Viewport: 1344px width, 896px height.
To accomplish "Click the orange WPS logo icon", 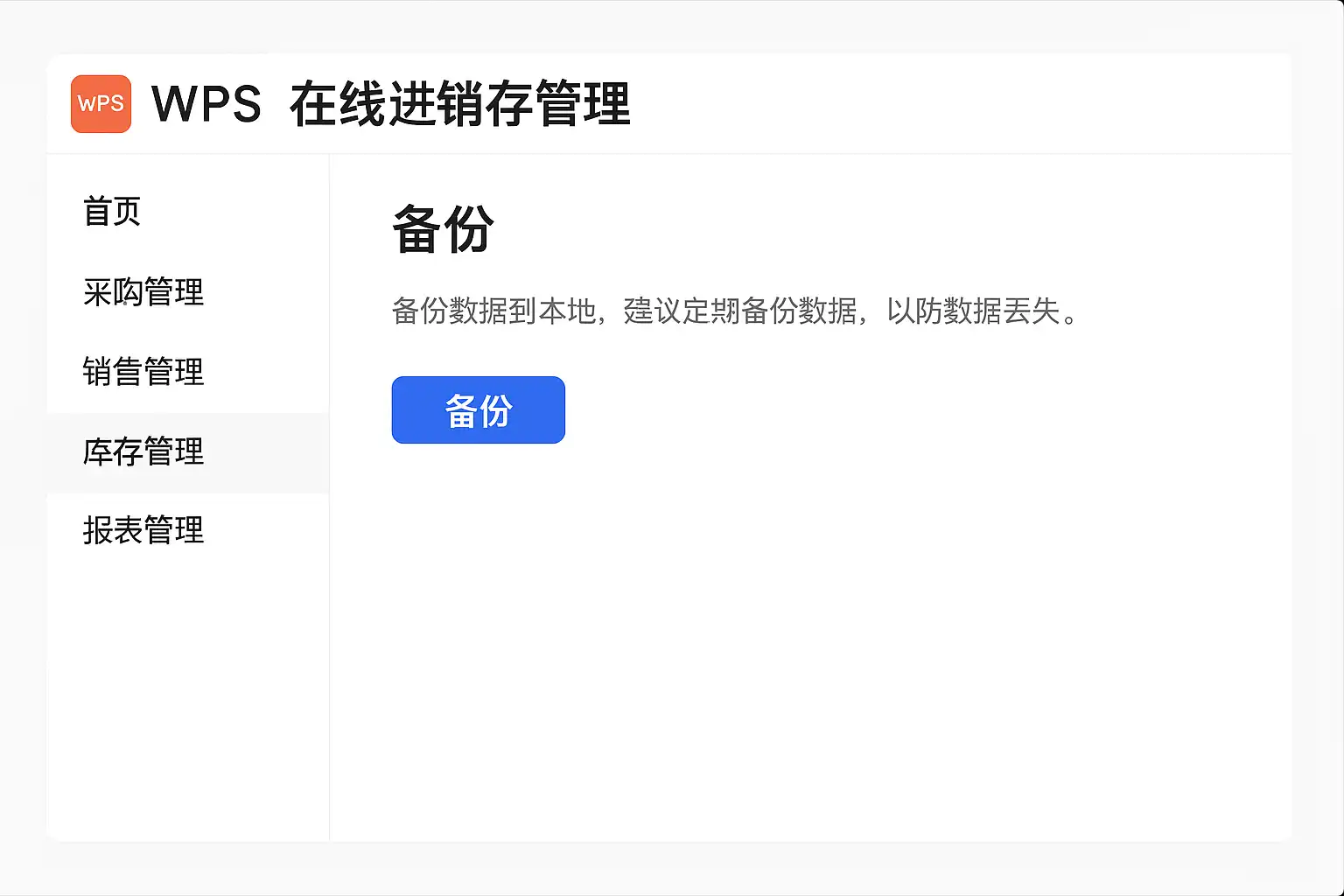I will pyautogui.click(x=101, y=103).
